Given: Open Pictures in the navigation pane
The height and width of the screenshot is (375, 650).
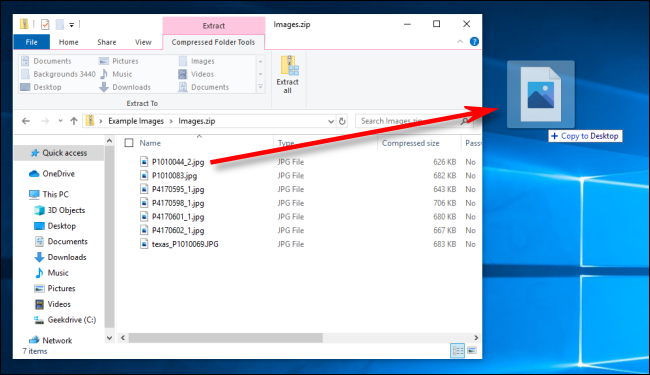Looking at the screenshot, I should click(x=55, y=288).
